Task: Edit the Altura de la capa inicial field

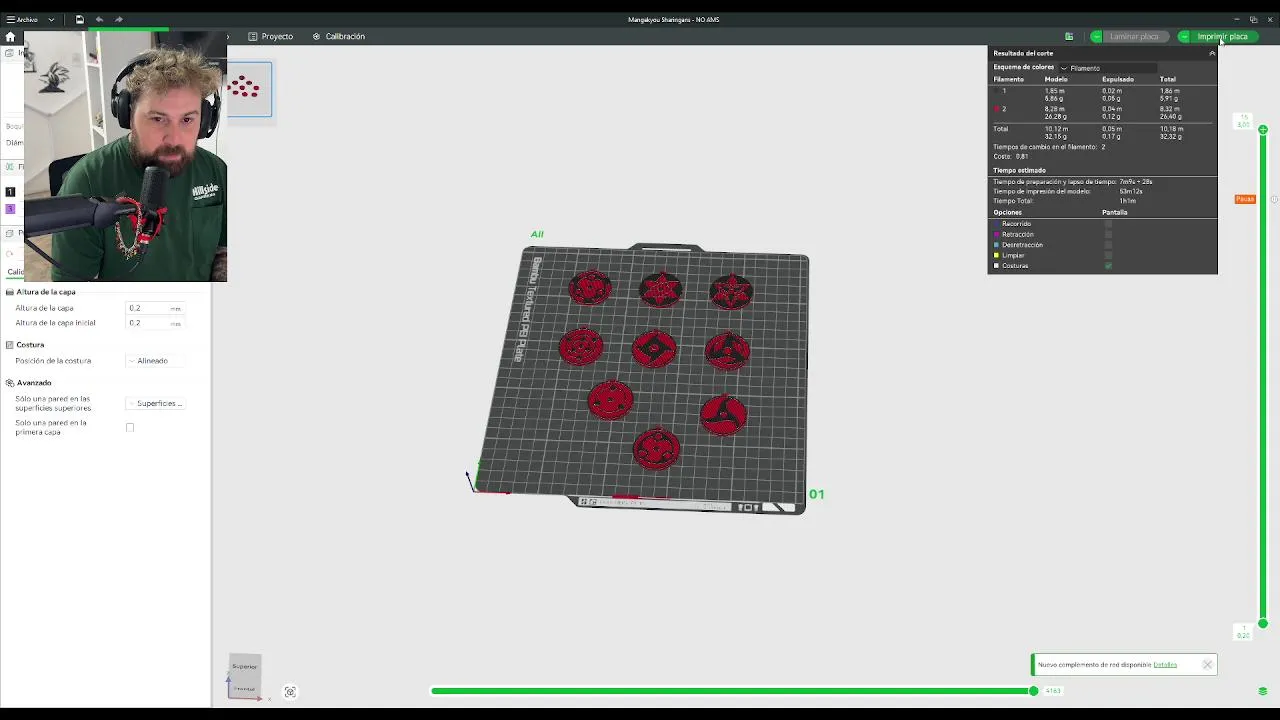Action: tap(155, 323)
